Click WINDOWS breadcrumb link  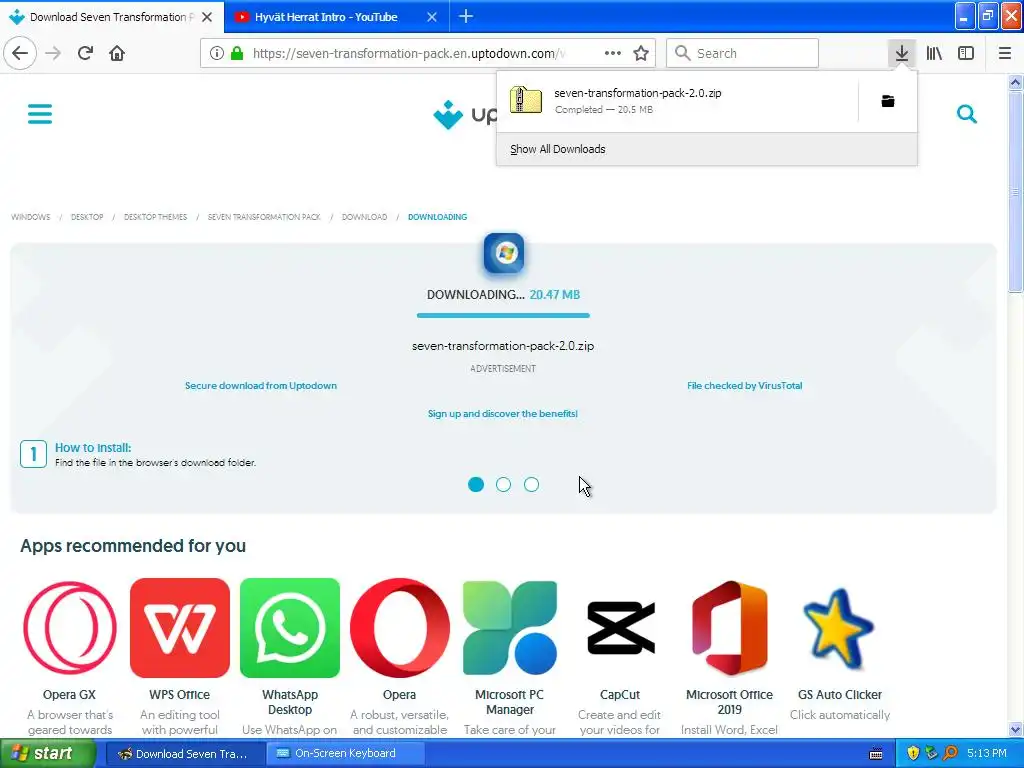click(31, 217)
